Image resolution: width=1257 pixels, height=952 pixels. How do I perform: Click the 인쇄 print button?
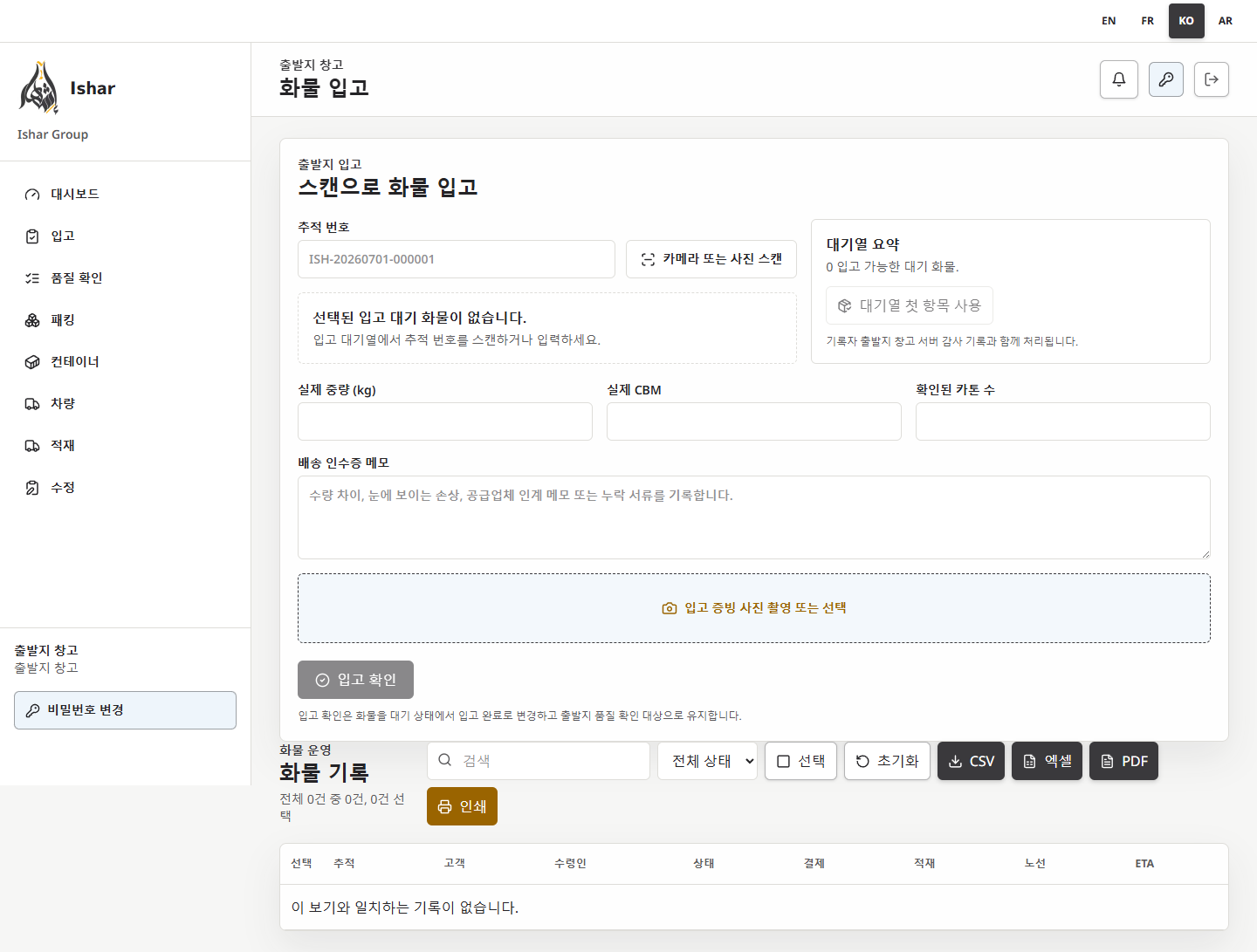[462, 806]
